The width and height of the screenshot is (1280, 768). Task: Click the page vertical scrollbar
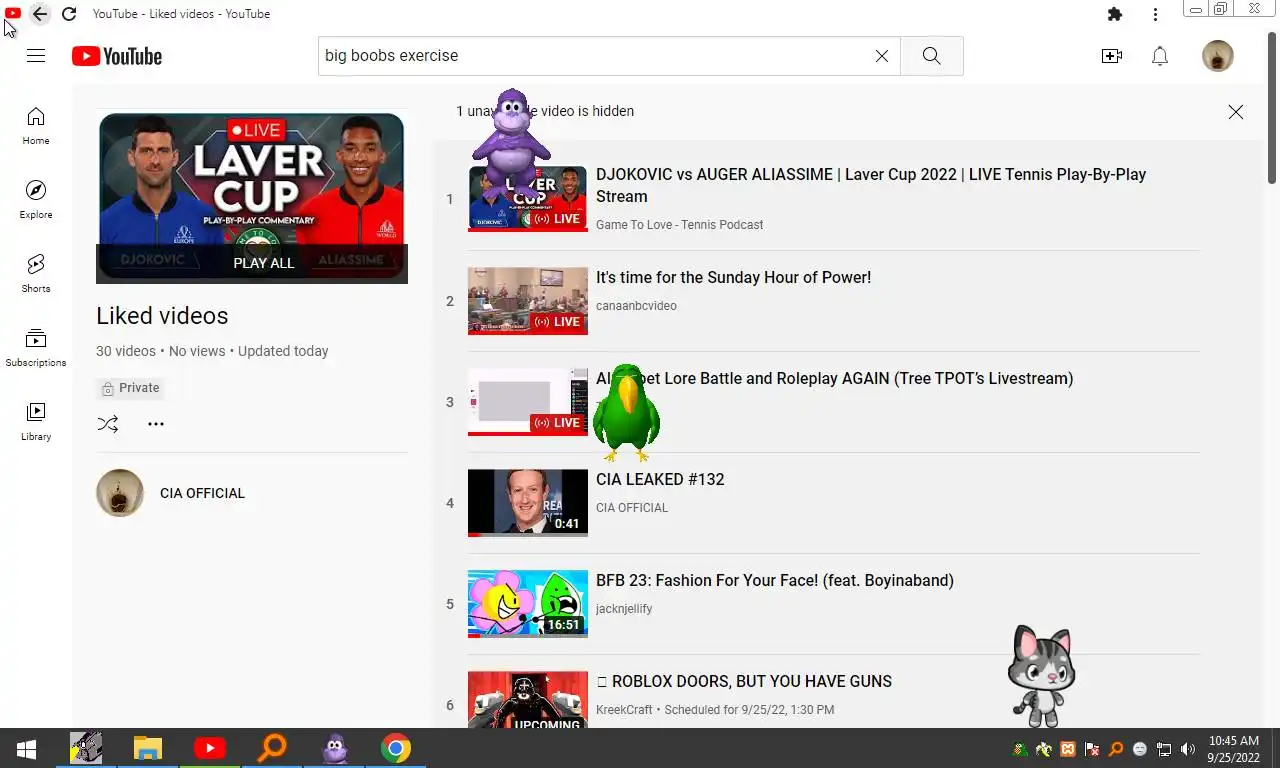click(x=1272, y=108)
